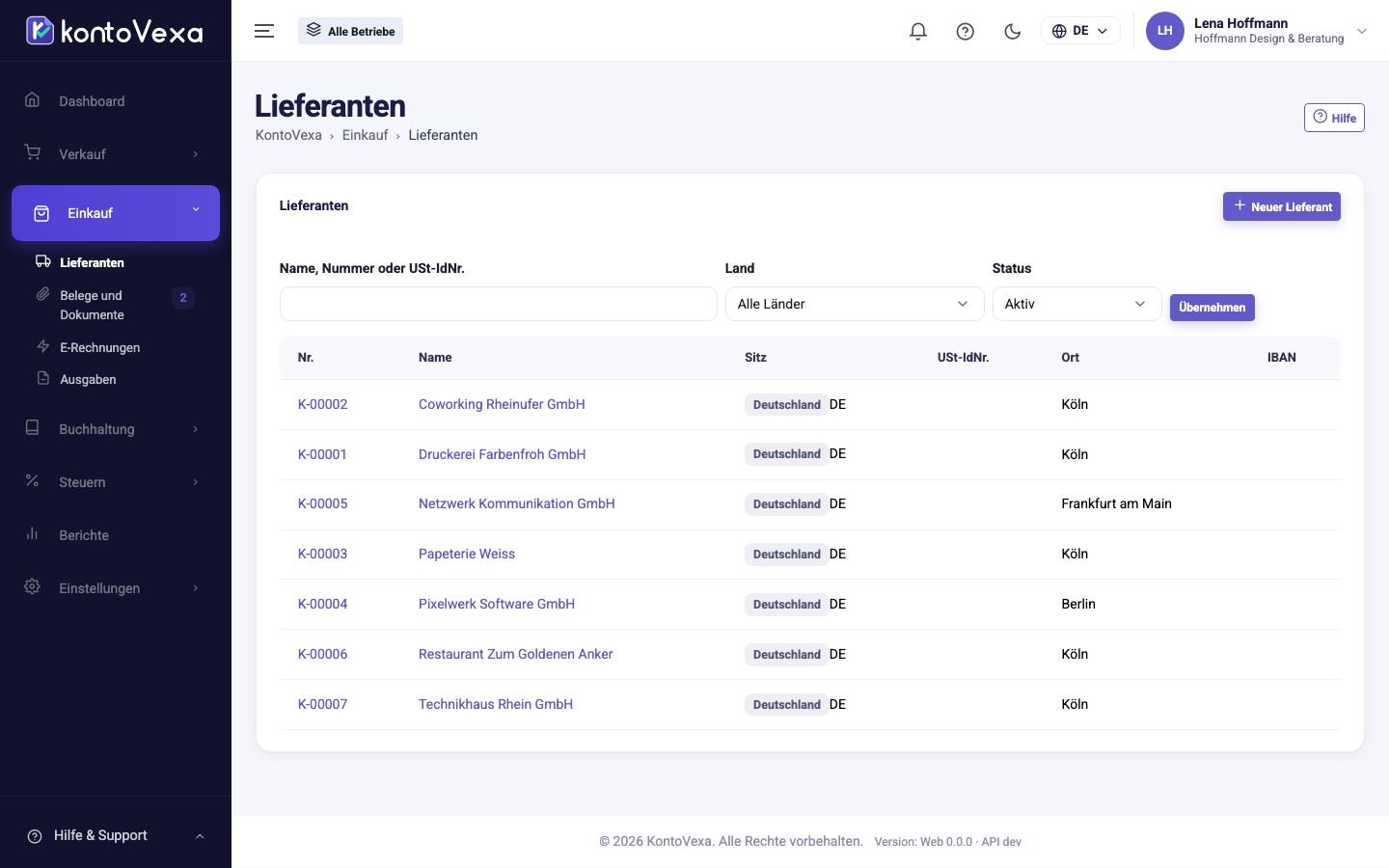Open Berichte in sidebar
The width and height of the screenshot is (1389, 868).
pyautogui.click(x=116, y=535)
